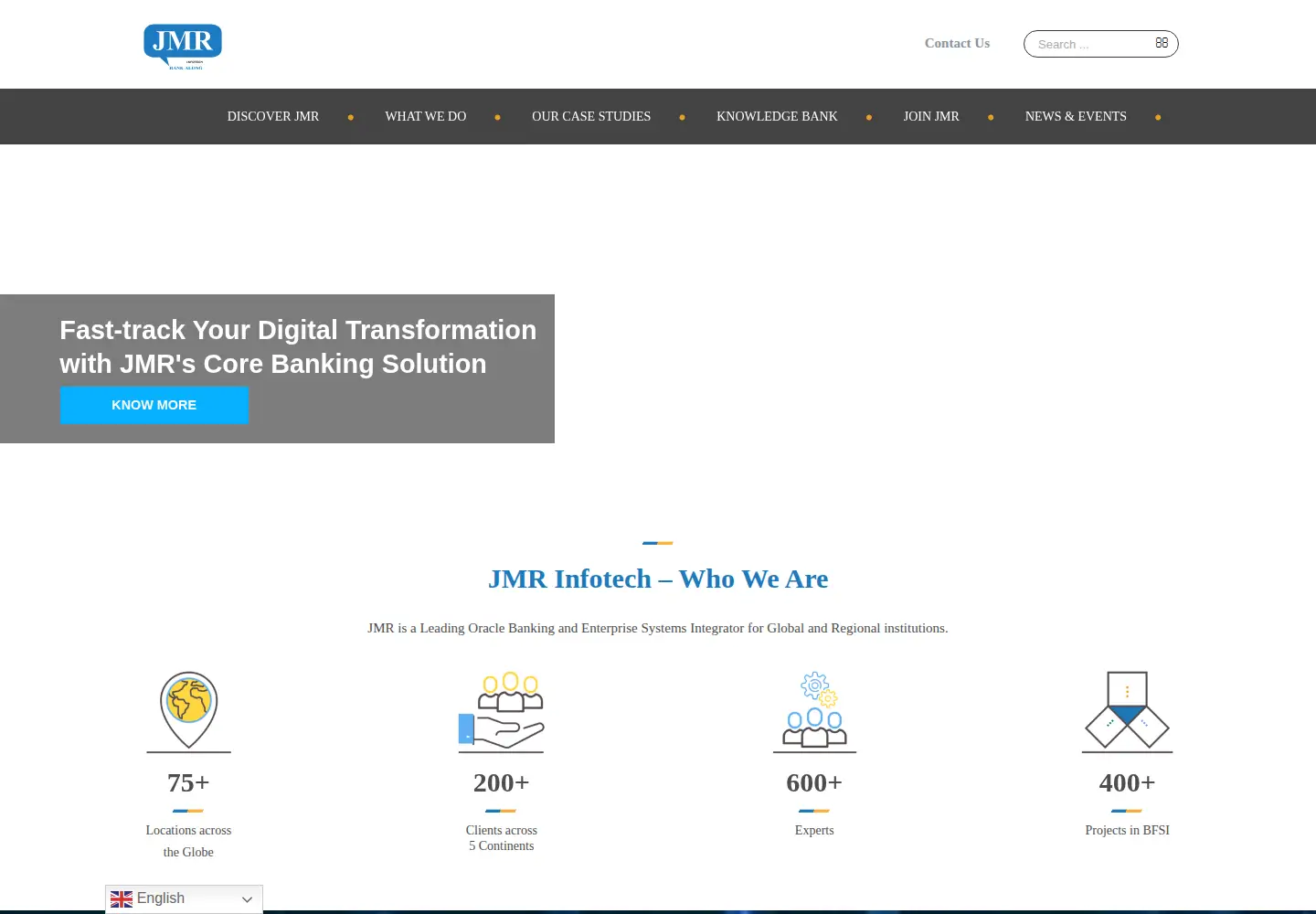
Task: Open the Discover JMR menu
Action: 273,116
